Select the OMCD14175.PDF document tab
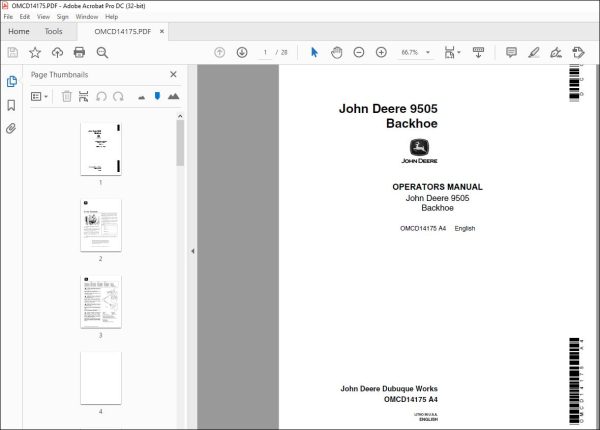600x430 pixels. [x=122, y=31]
